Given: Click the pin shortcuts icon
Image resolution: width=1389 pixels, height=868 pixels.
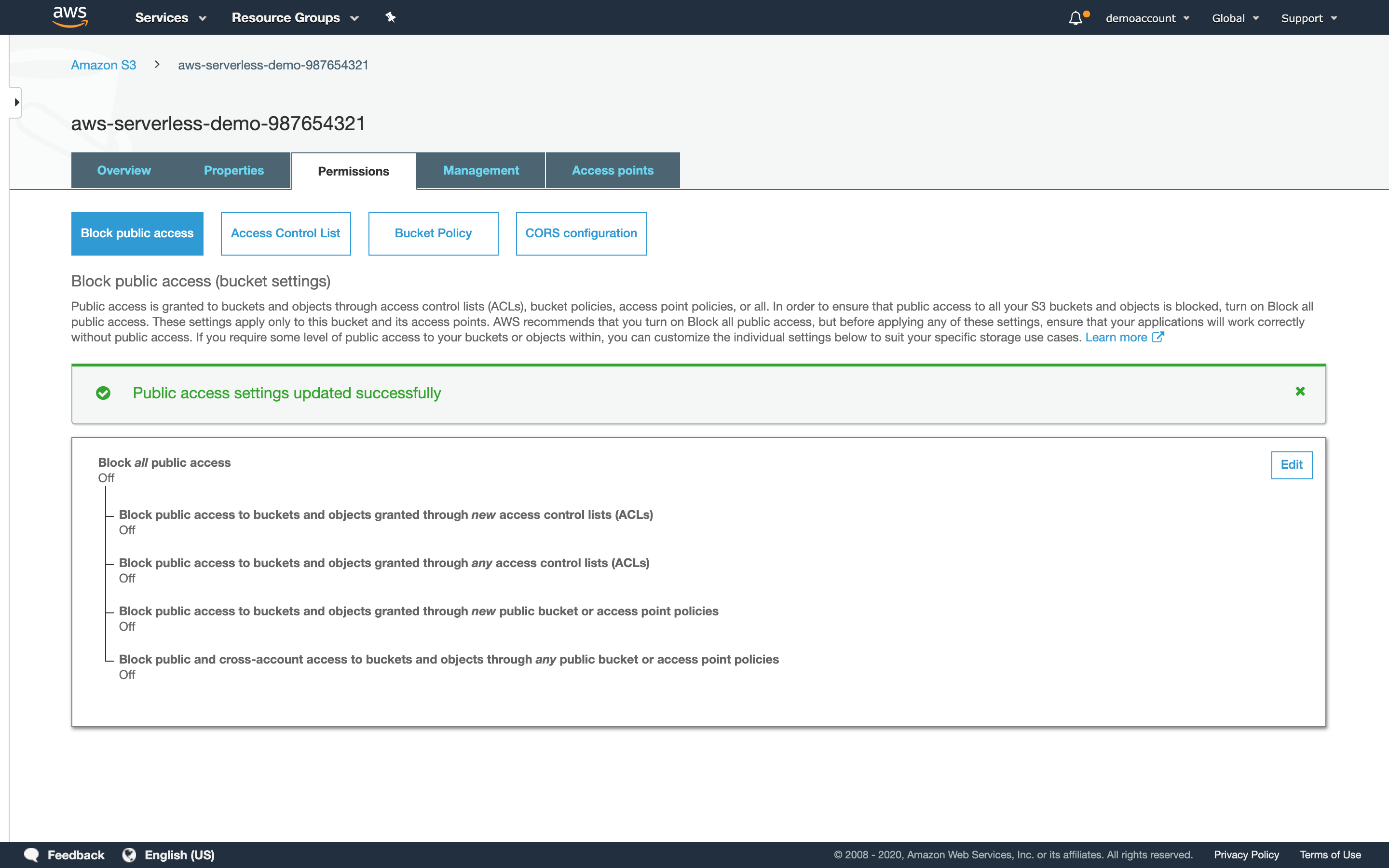Looking at the screenshot, I should tap(390, 17).
